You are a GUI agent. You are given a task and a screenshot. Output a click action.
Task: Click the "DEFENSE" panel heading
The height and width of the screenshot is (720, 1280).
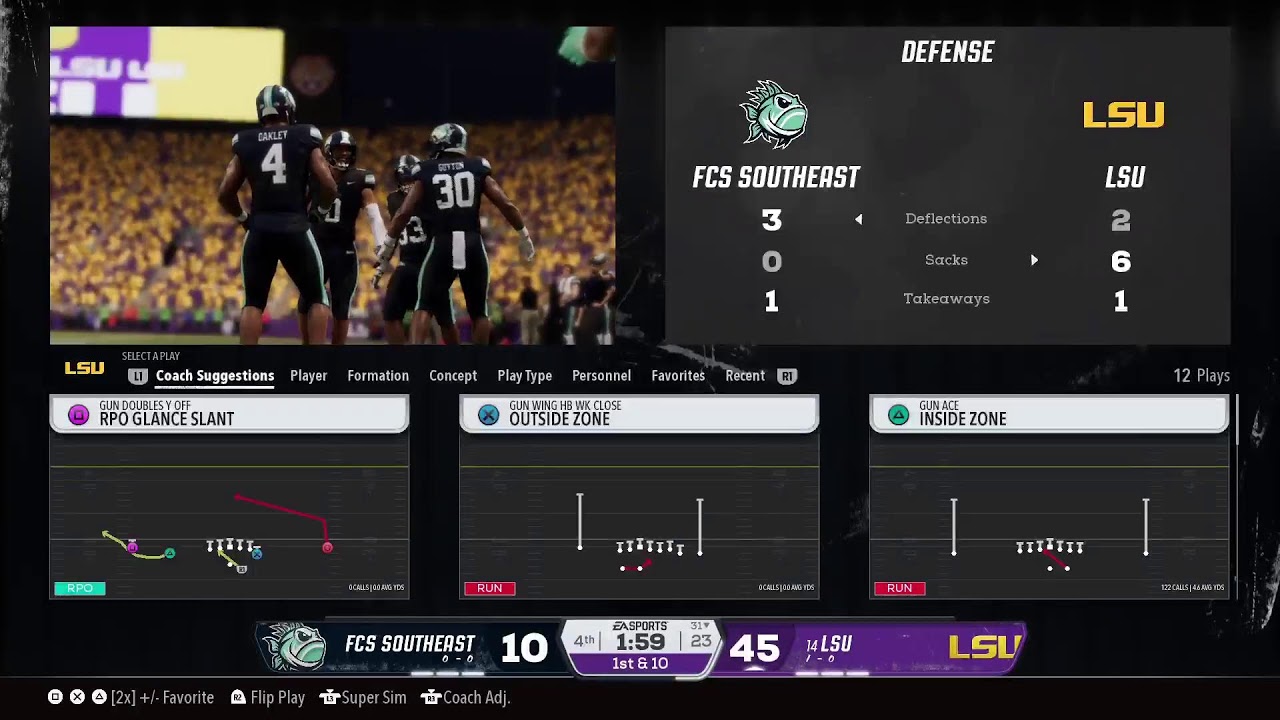pos(948,53)
